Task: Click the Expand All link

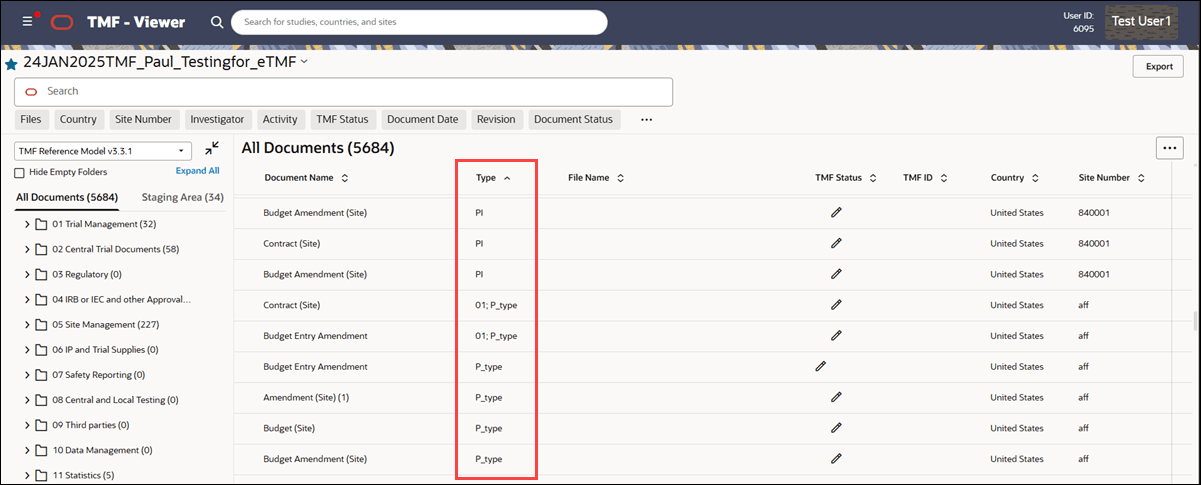Action: click(x=197, y=171)
